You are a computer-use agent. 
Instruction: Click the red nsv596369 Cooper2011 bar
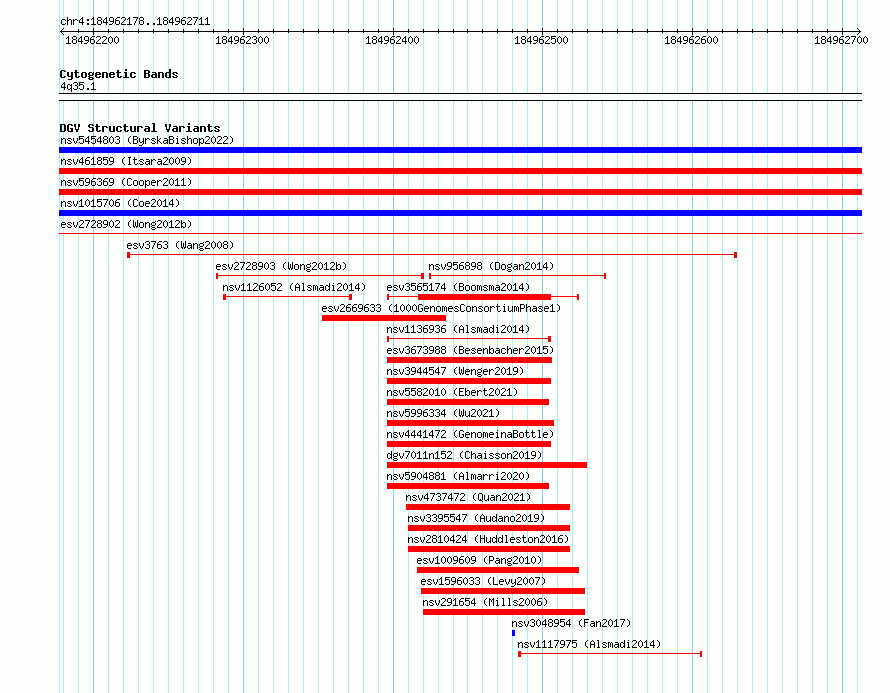click(x=460, y=192)
